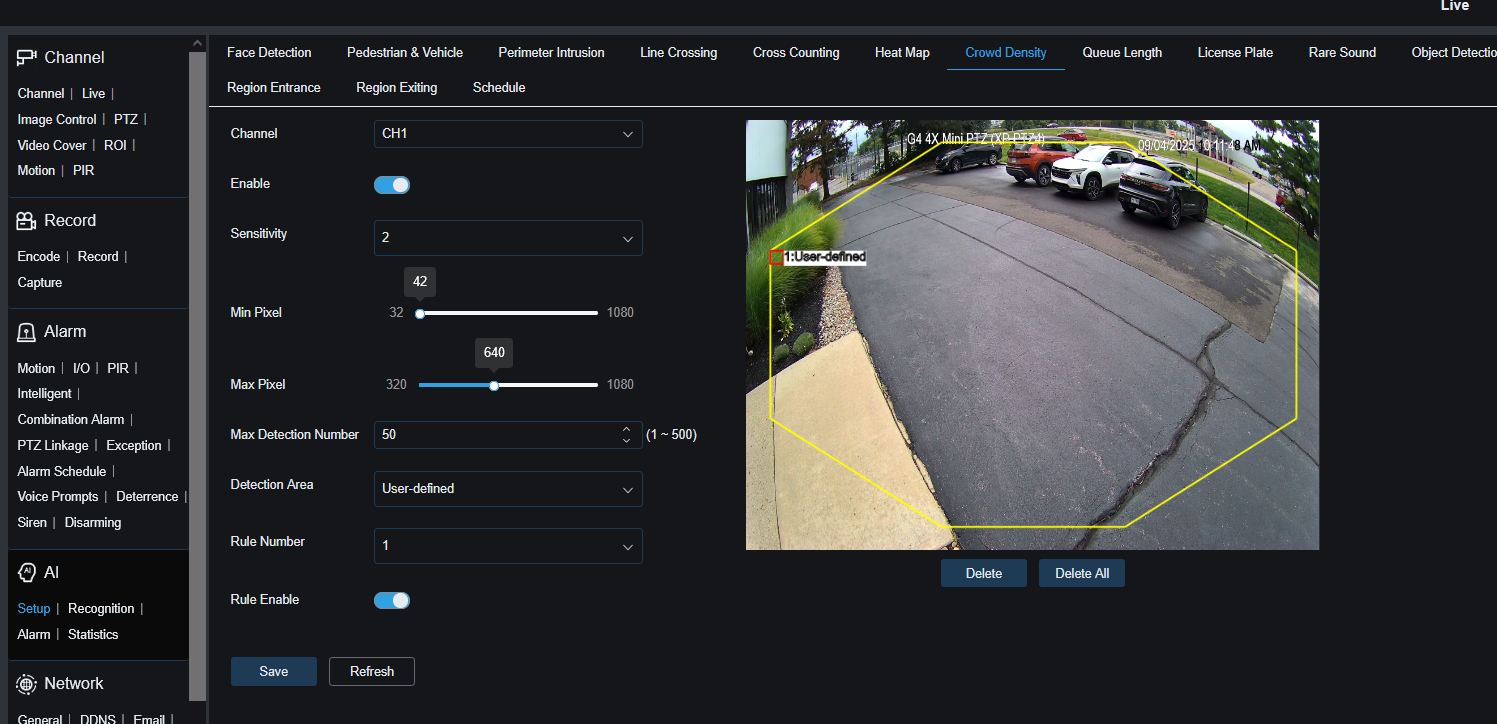This screenshot has width=1497, height=724.
Task: Toggle the Enable switch off
Action: pos(392,185)
